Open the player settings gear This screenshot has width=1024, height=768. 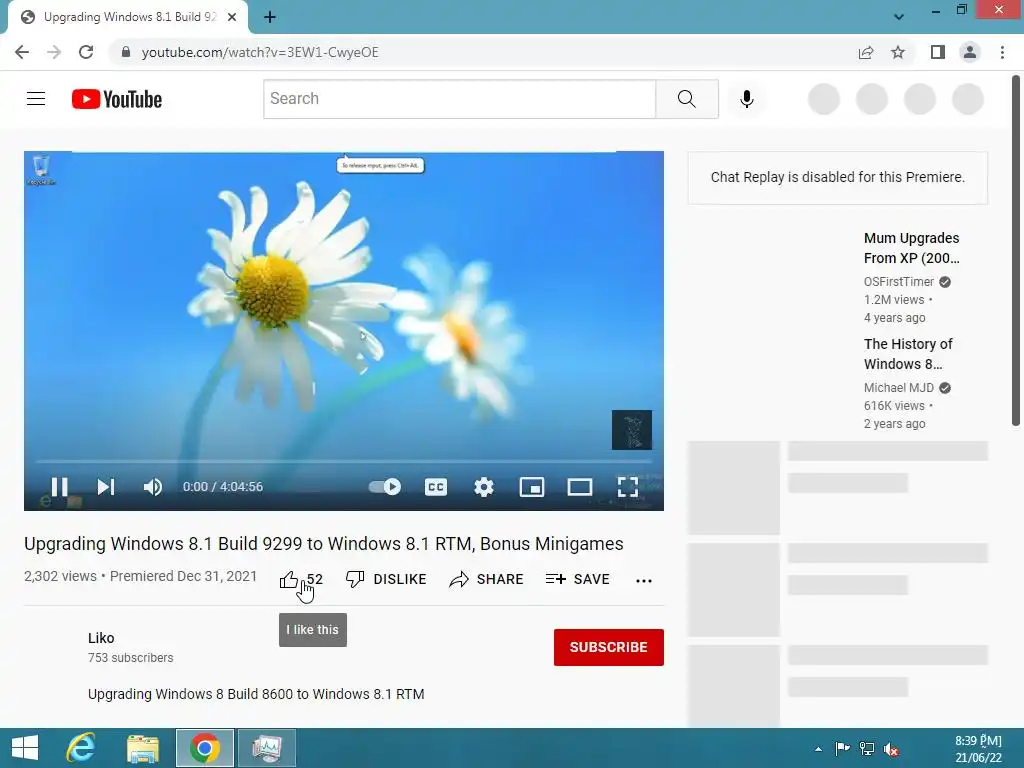484,487
